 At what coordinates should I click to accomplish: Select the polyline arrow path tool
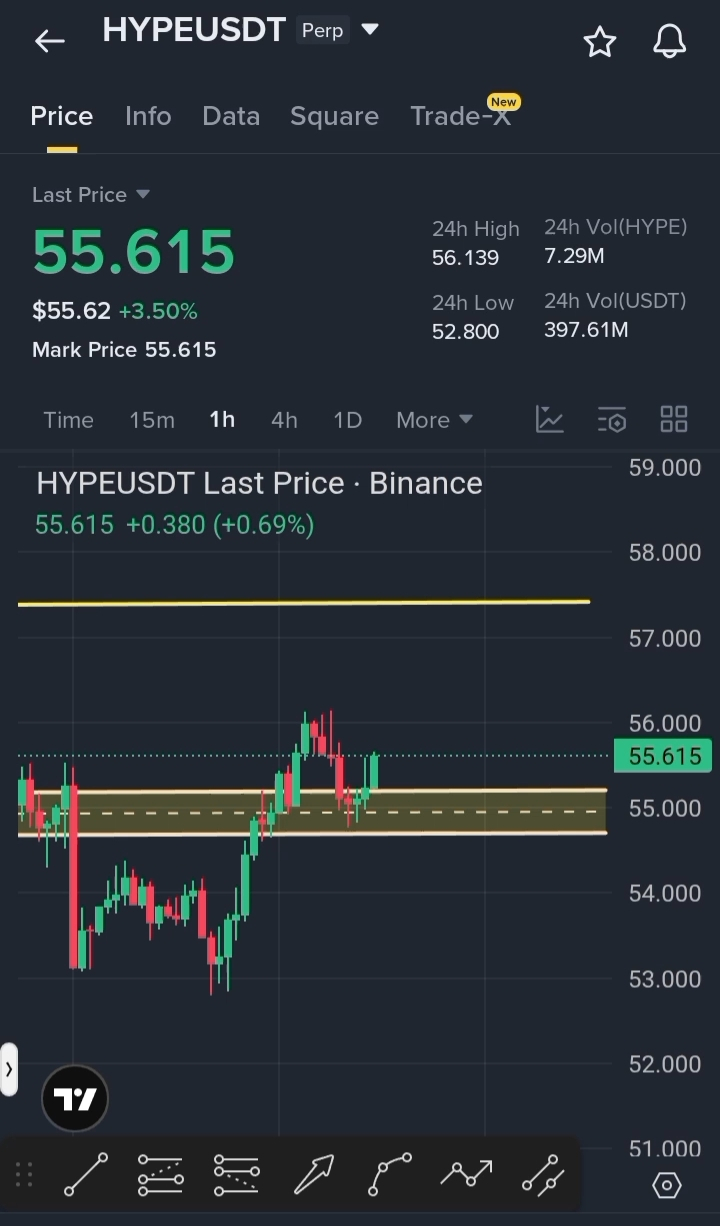click(466, 1174)
